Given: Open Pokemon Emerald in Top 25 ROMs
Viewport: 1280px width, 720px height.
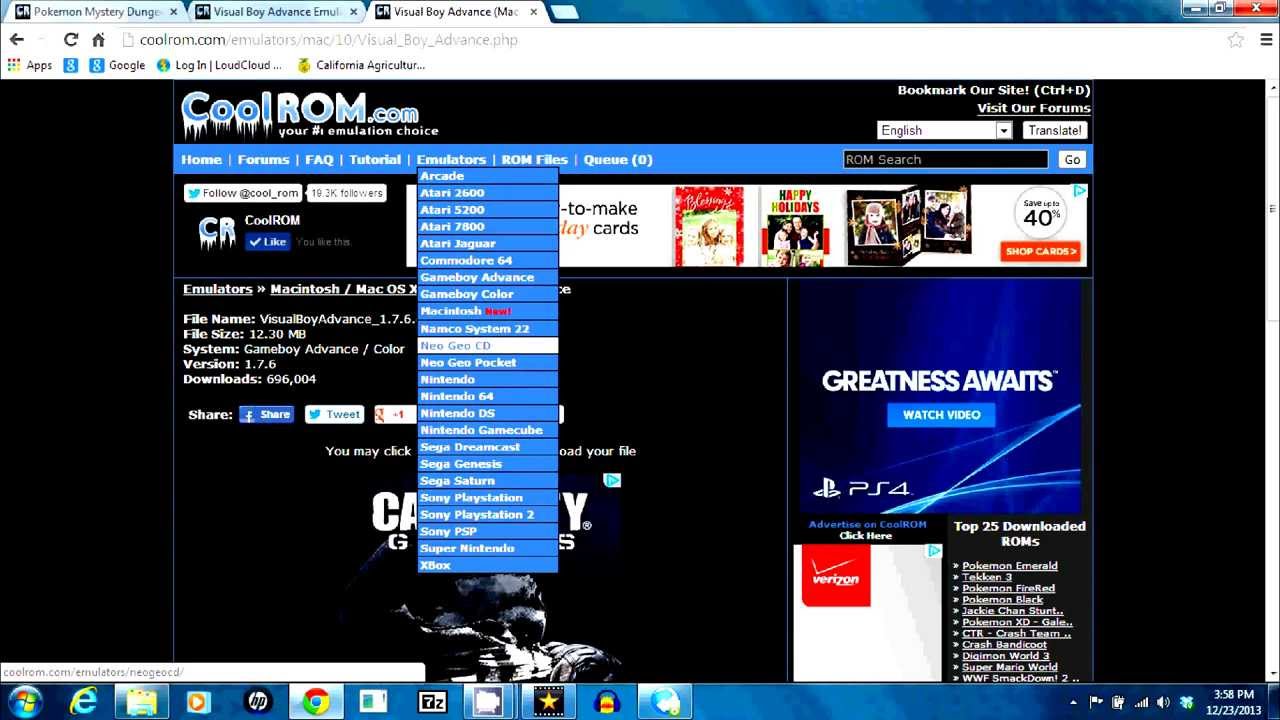Looking at the screenshot, I should [1009, 566].
